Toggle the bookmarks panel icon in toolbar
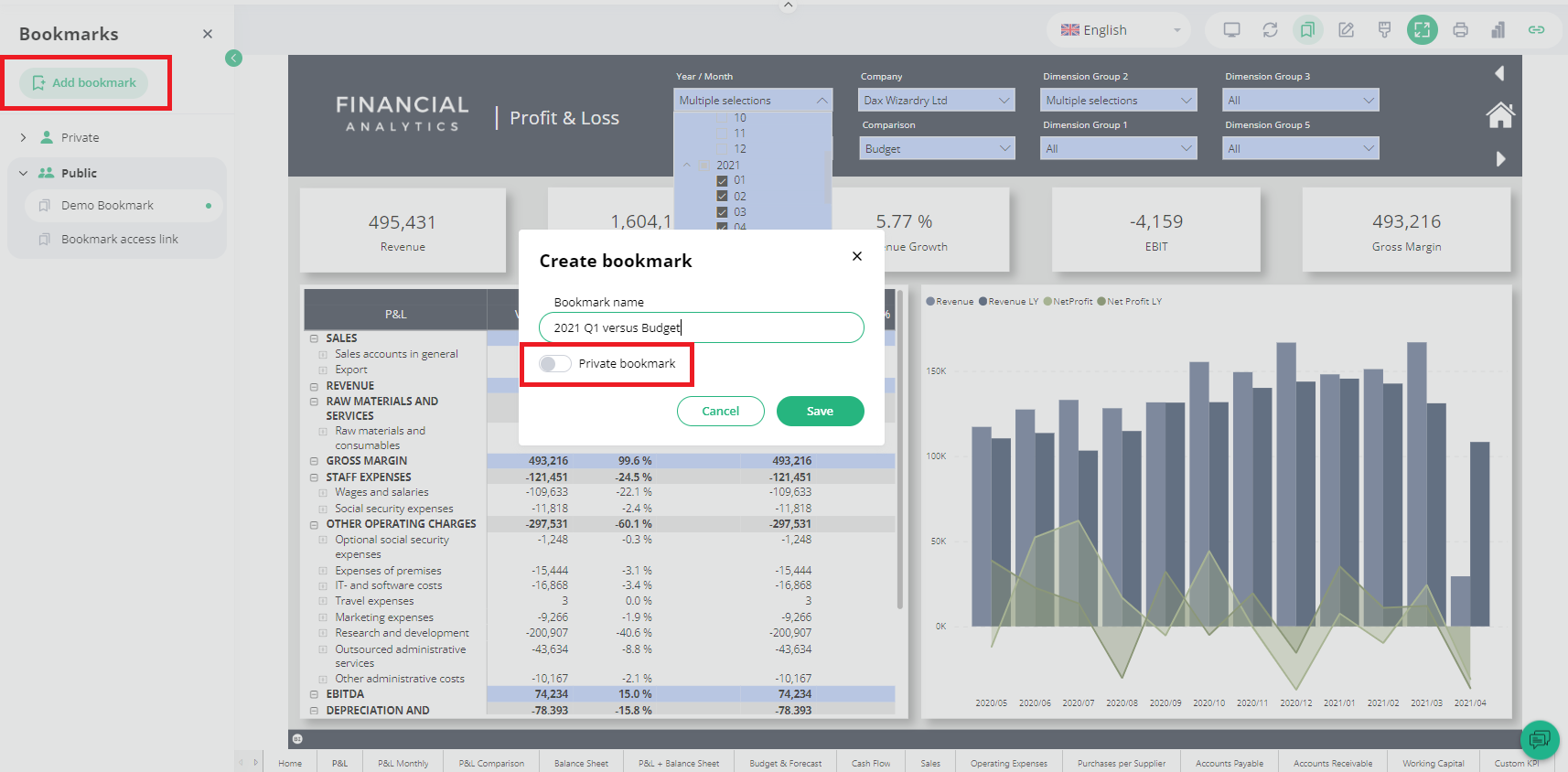1568x772 pixels. (x=1308, y=30)
